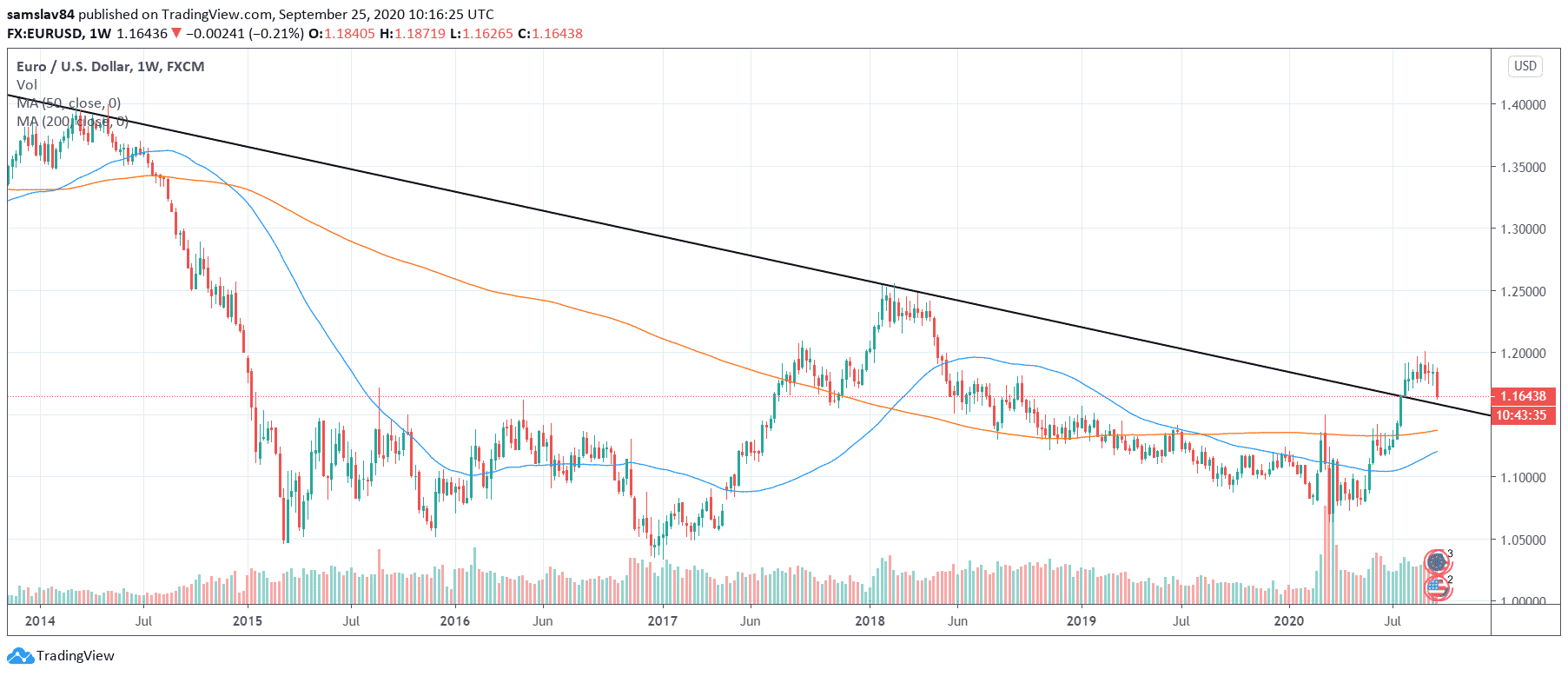The image size is (1568, 676).
Task: Click the TradingView cloud logo icon
Action: point(21,656)
